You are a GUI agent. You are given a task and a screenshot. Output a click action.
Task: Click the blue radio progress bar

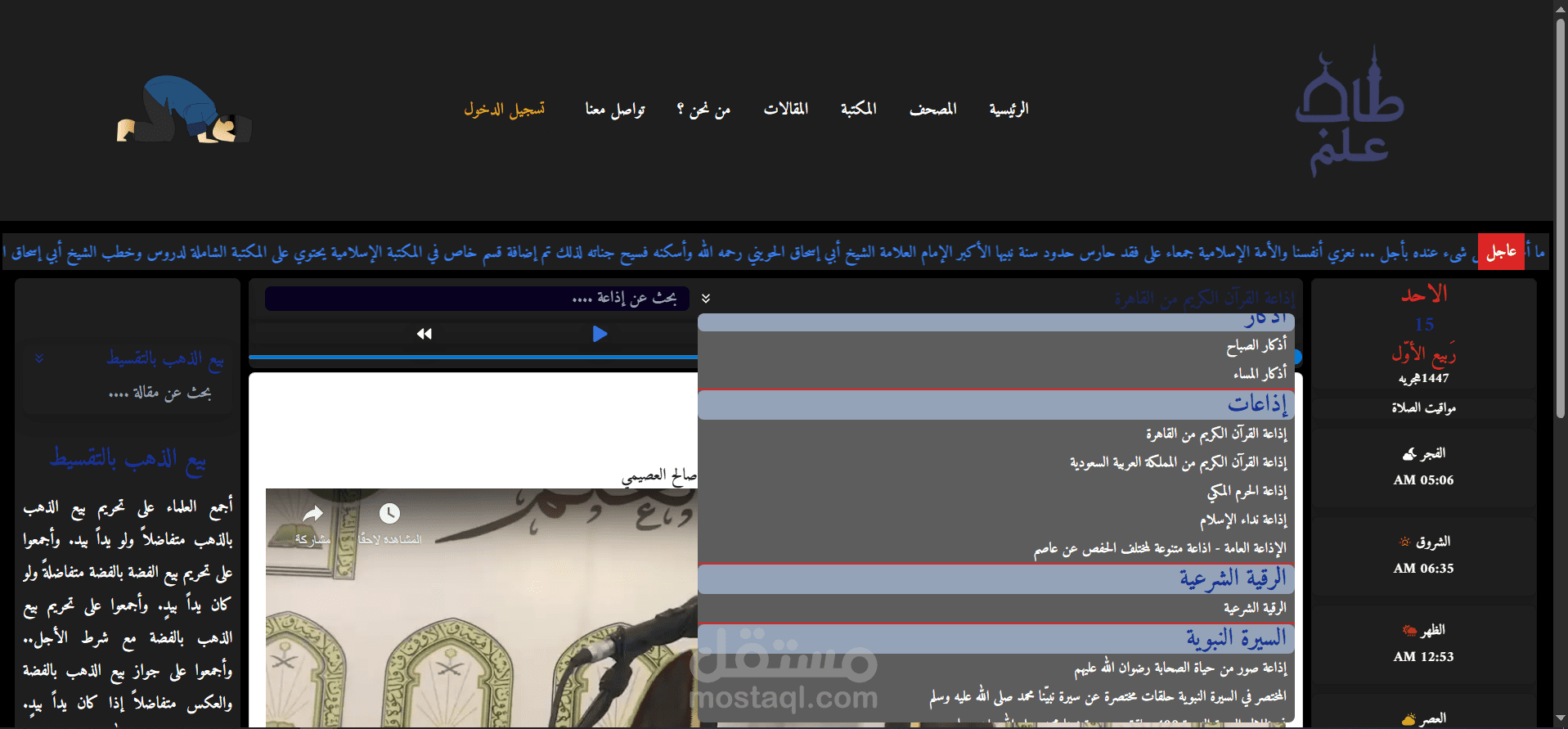pyautogui.click(x=473, y=357)
